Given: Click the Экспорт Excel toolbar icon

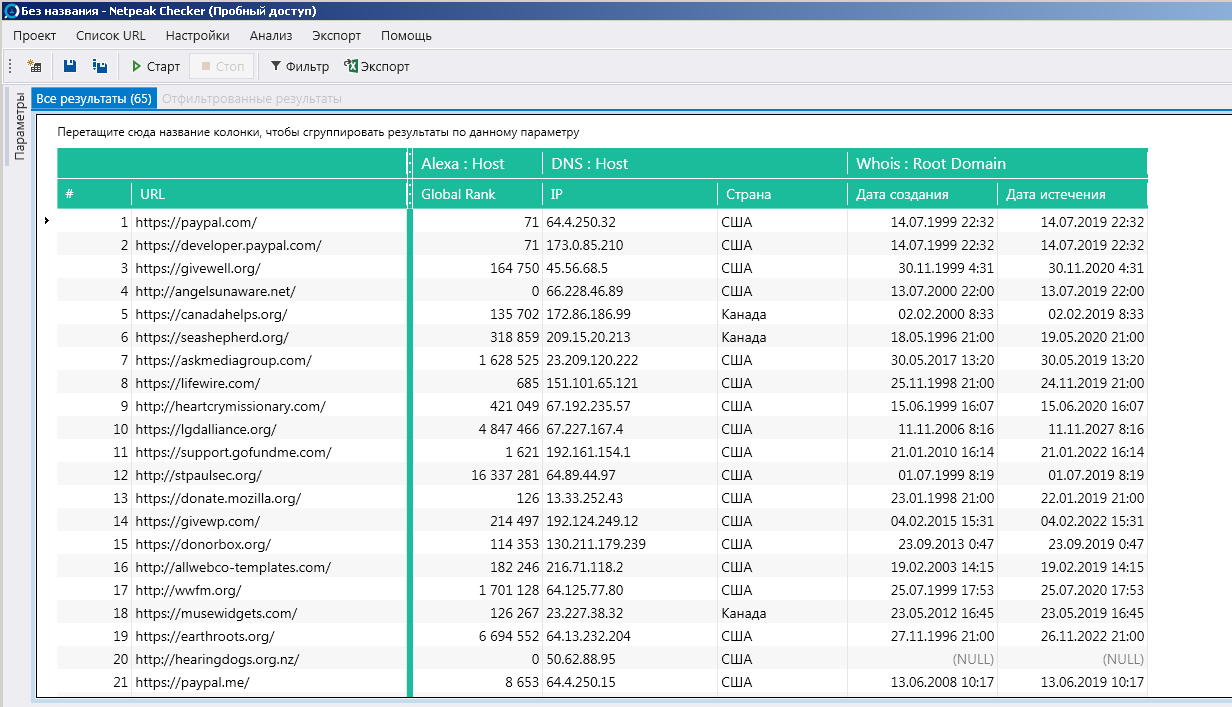Looking at the screenshot, I should (x=376, y=67).
